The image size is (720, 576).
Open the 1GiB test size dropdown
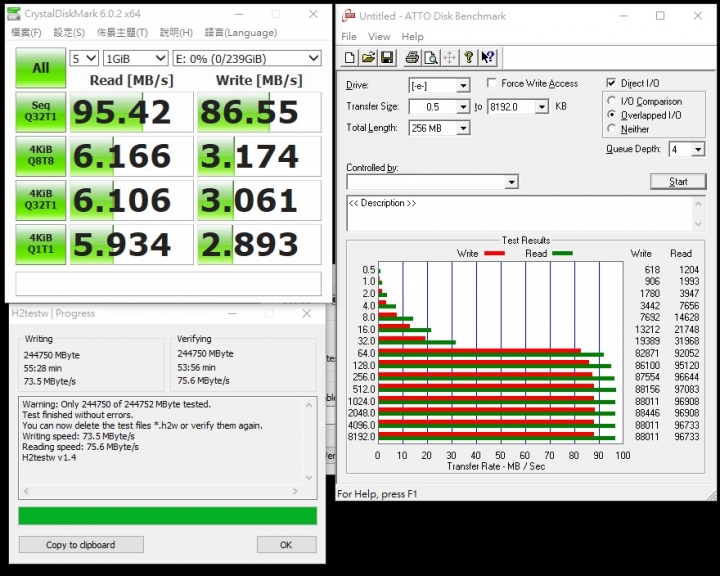pos(135,58)
